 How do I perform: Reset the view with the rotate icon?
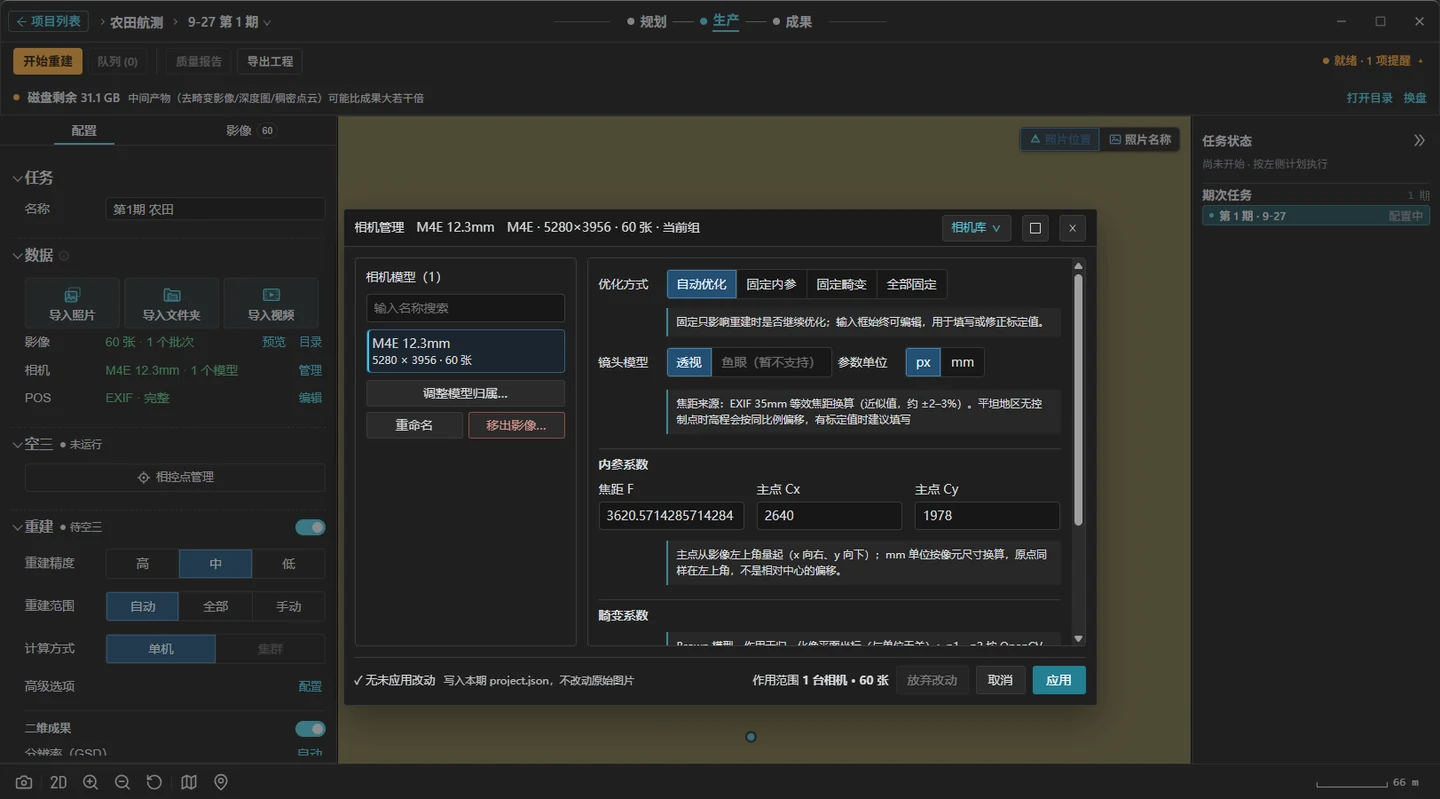pyautogui.click(x=154, y=782)
